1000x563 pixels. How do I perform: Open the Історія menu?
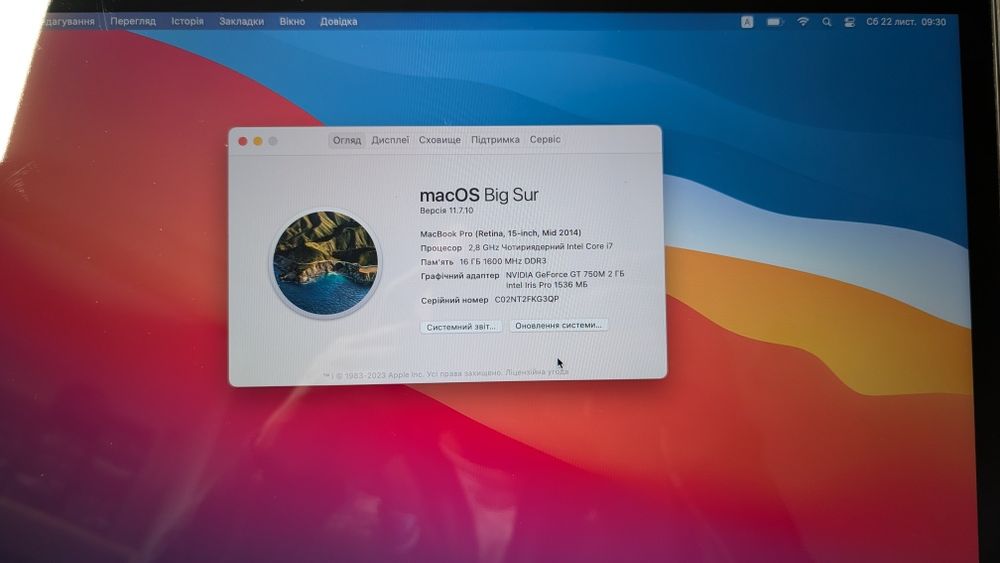point(187,21)
